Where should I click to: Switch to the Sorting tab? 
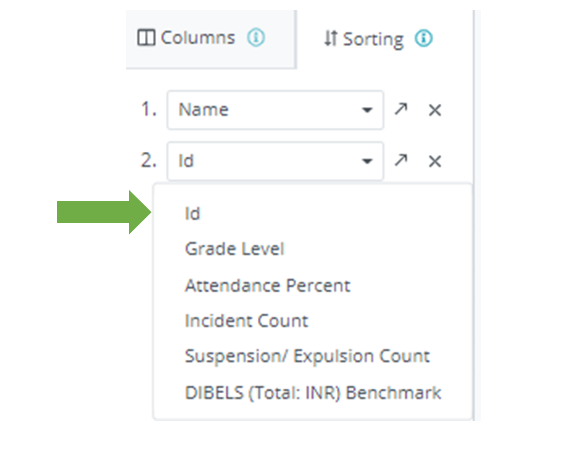pos(378,38)
